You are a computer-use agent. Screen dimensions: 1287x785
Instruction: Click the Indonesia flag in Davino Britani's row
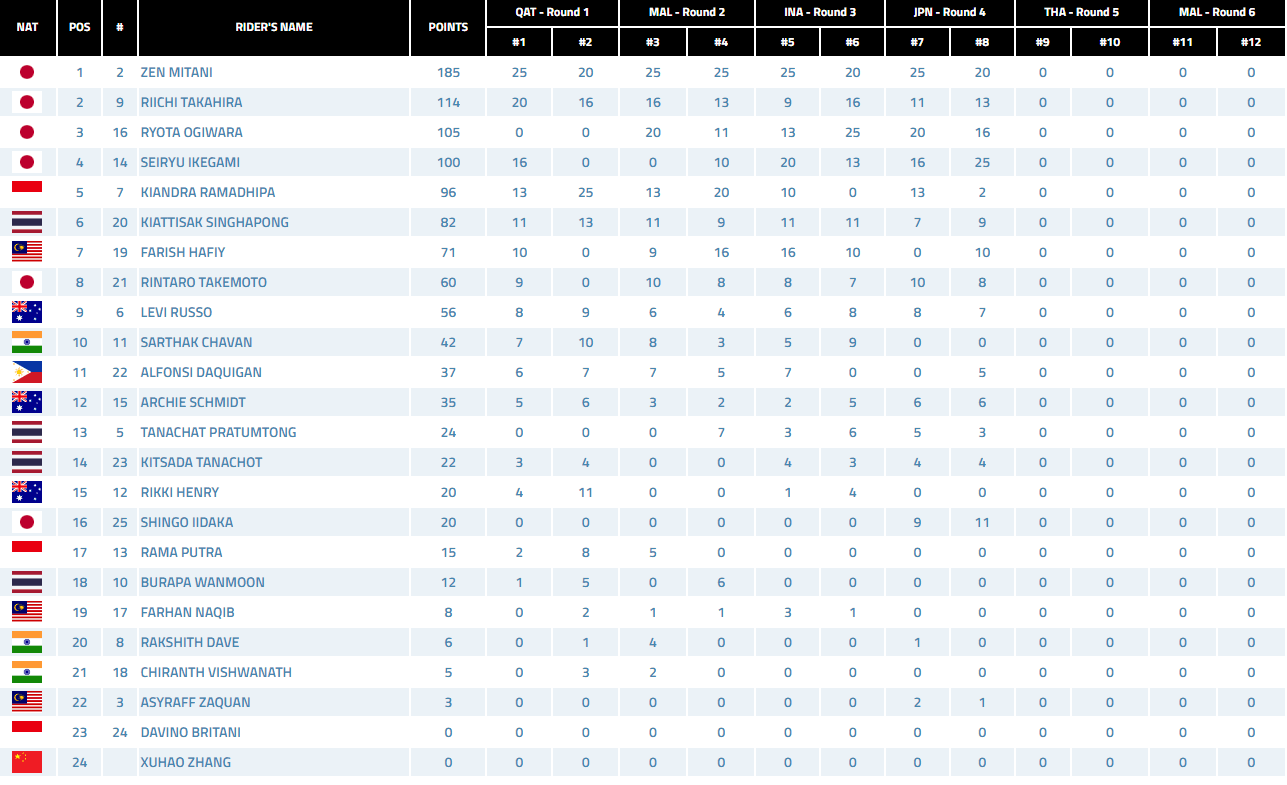[27, 732]
